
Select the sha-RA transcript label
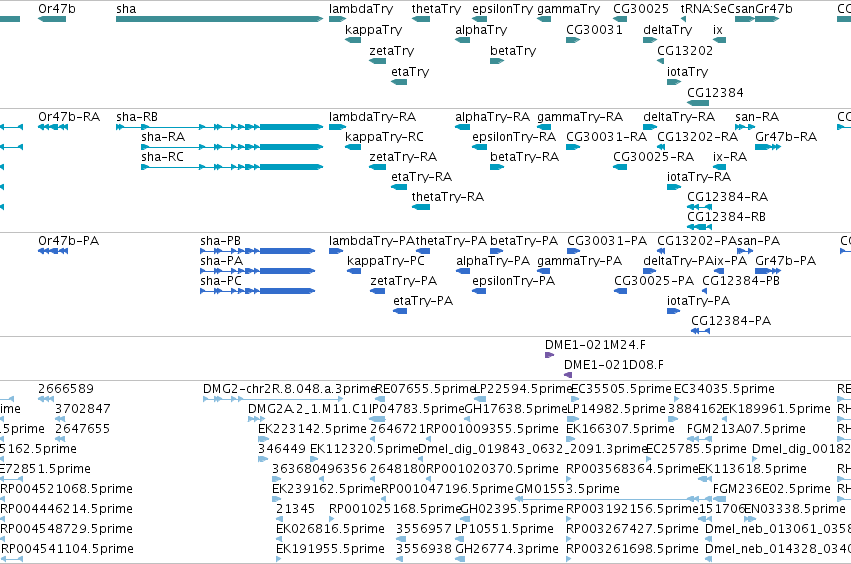(163, 137)
